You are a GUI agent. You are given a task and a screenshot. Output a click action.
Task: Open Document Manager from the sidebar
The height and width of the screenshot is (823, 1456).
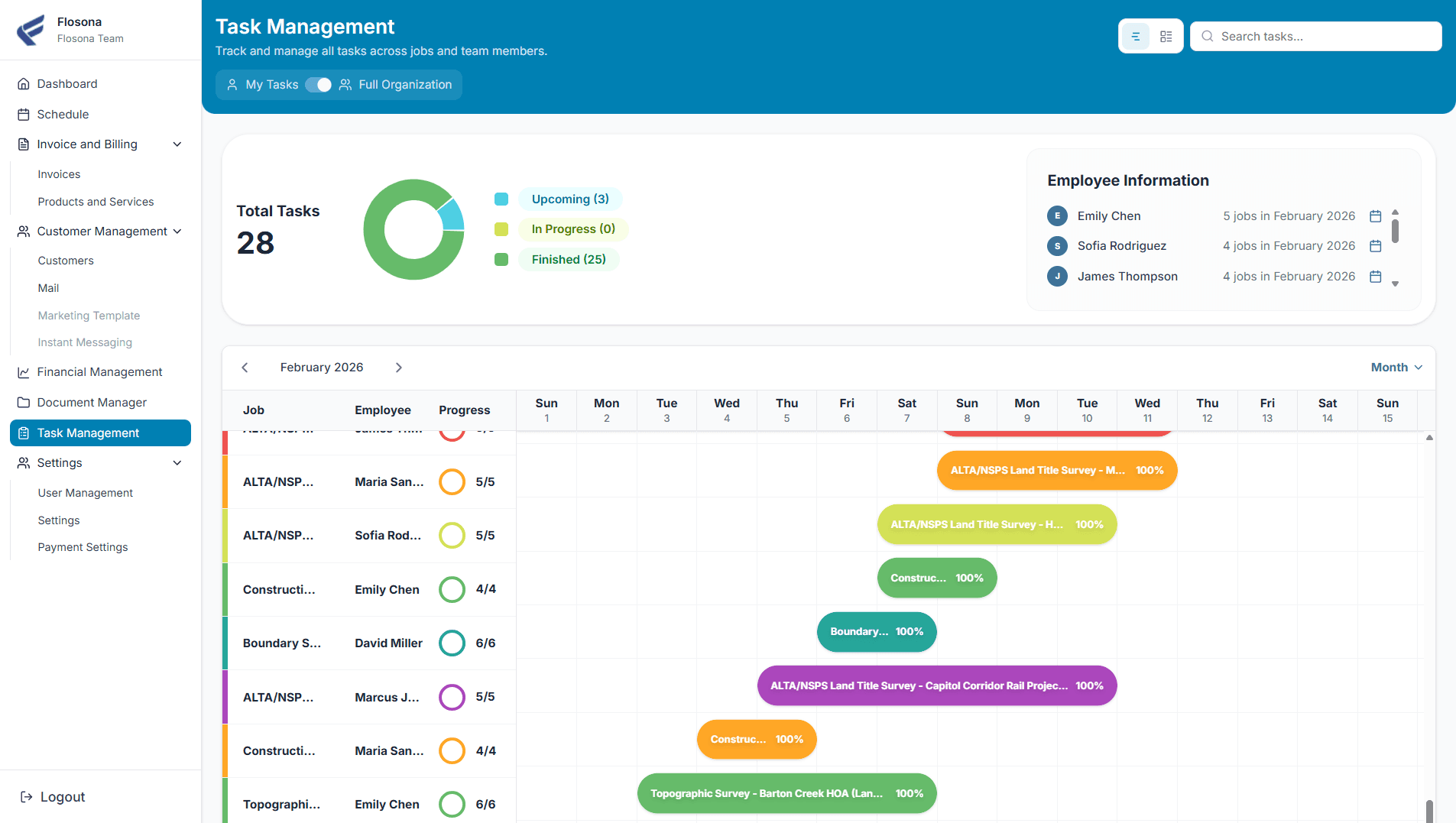point(91,402)
